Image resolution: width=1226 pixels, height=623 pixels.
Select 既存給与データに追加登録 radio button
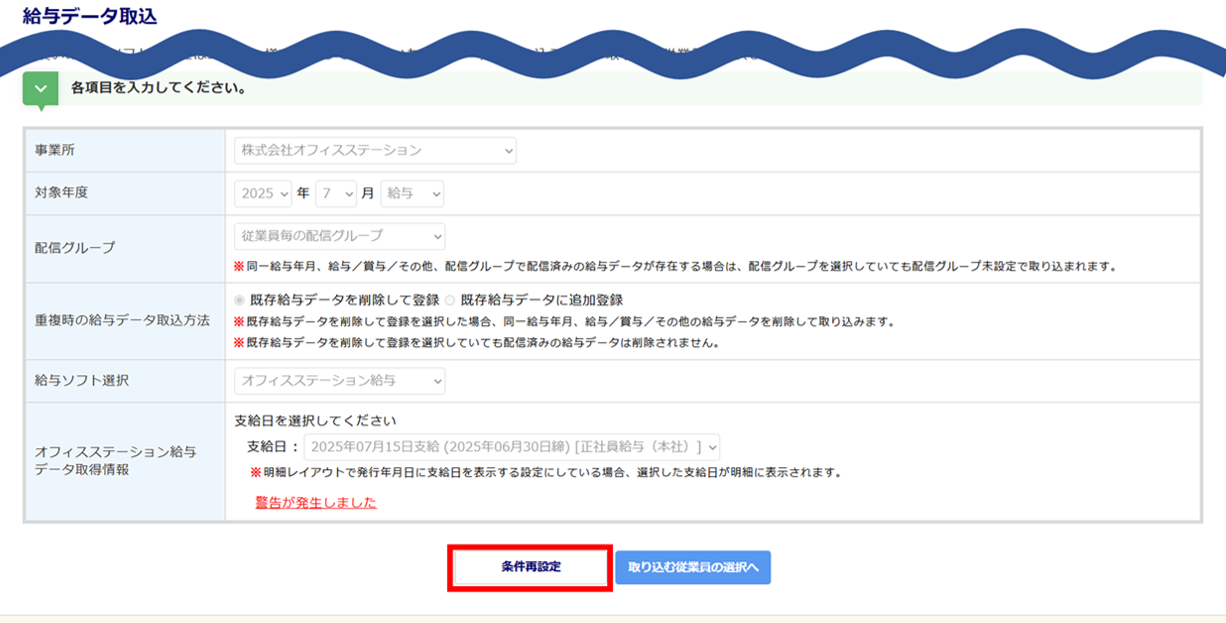click(x=450, y=300)
